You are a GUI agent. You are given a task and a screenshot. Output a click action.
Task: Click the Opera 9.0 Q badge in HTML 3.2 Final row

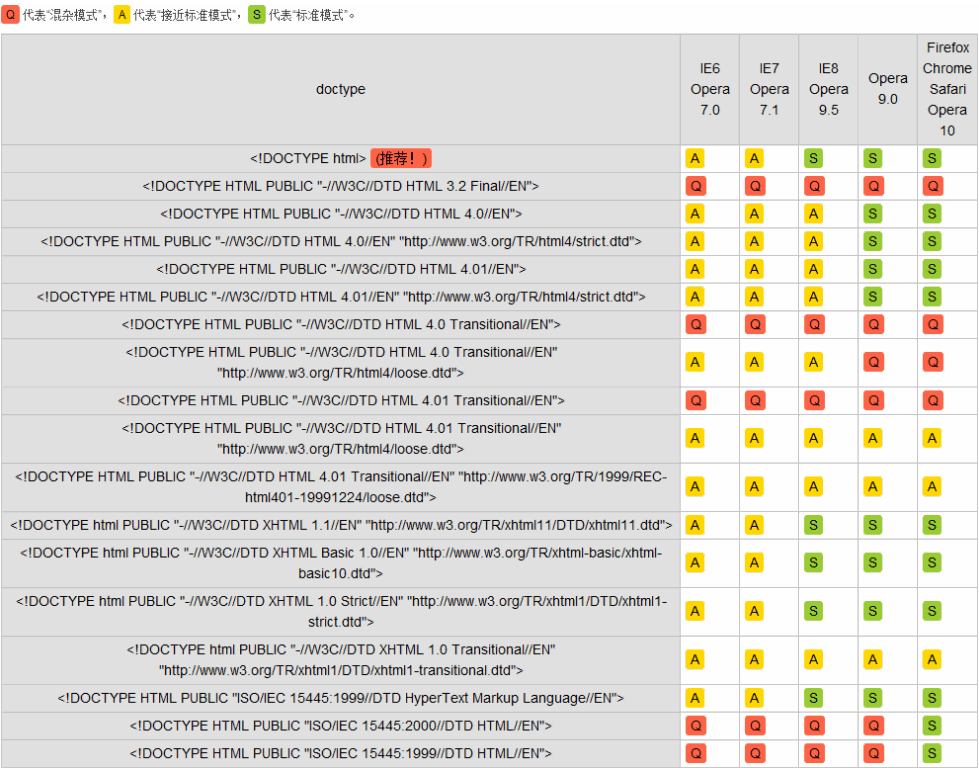click(873, 186)
